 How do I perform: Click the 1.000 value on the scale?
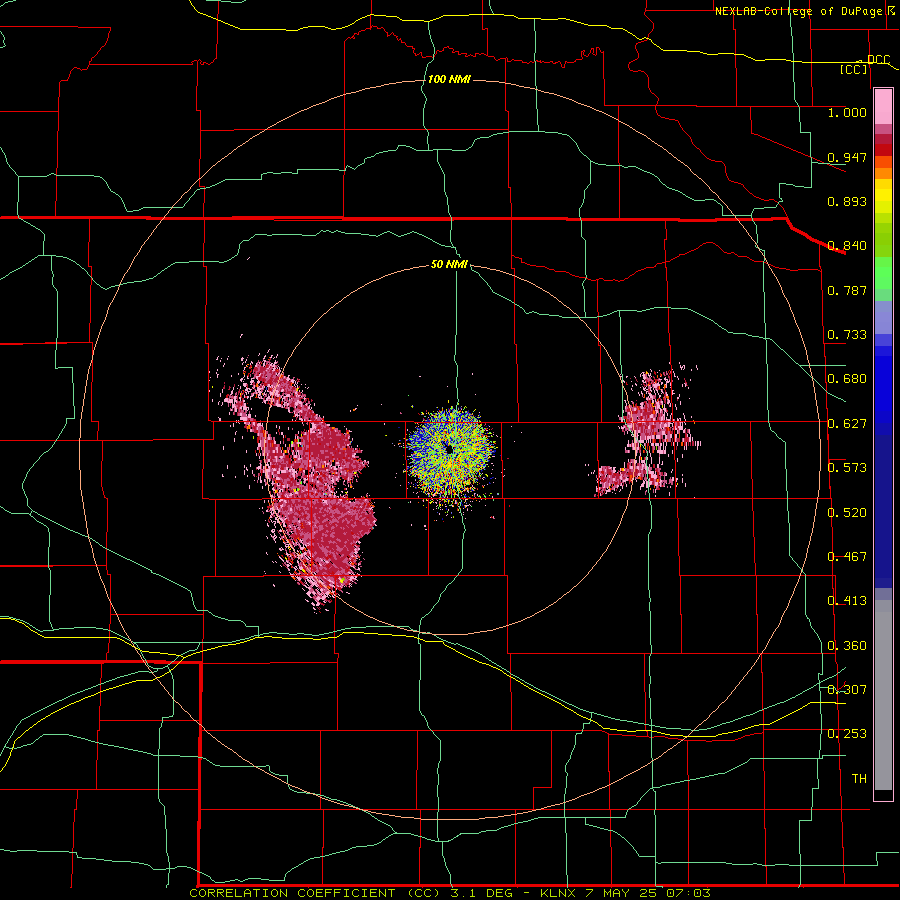coord(847,112)
